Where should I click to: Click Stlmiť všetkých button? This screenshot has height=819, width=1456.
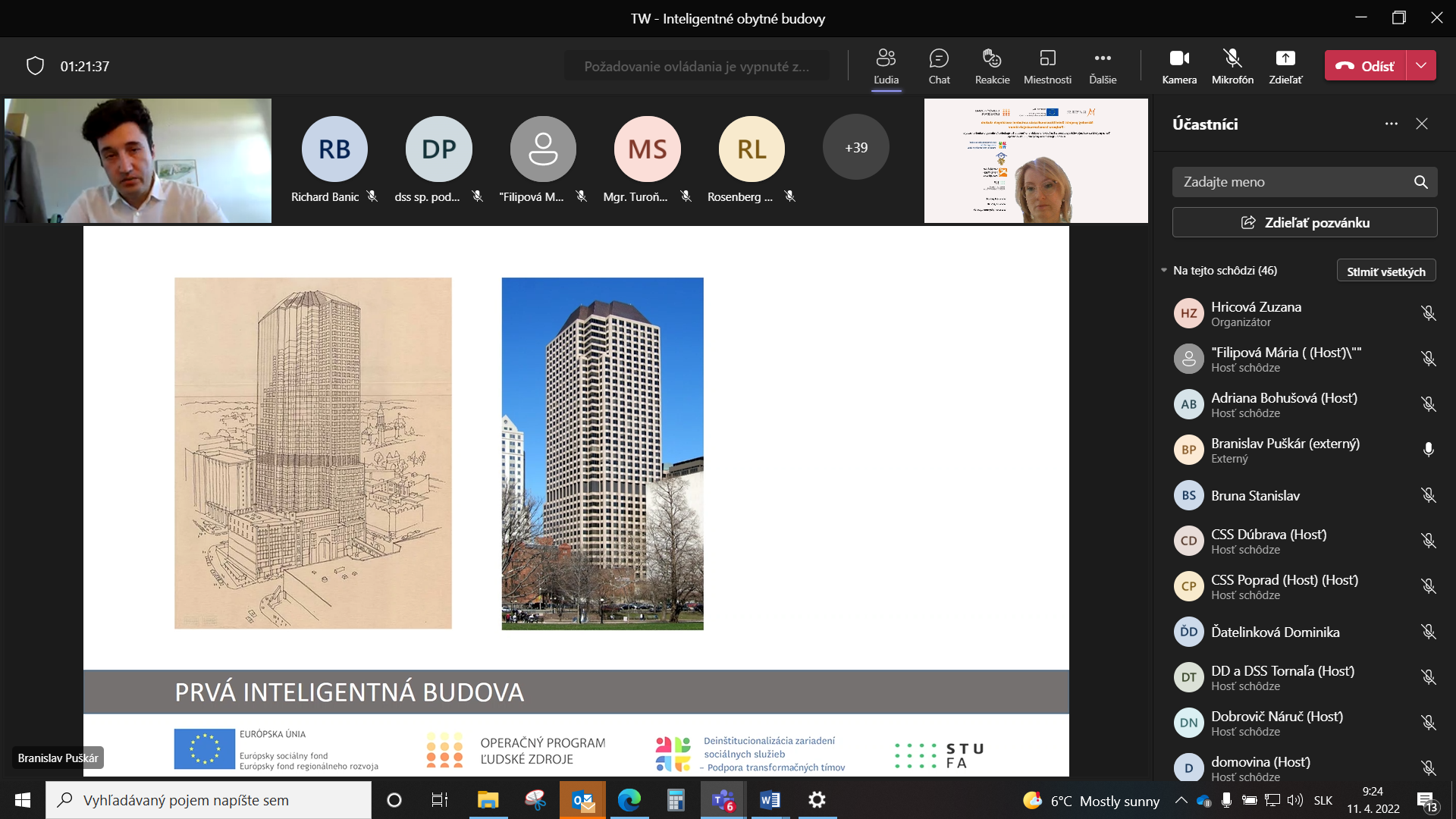1385,271
